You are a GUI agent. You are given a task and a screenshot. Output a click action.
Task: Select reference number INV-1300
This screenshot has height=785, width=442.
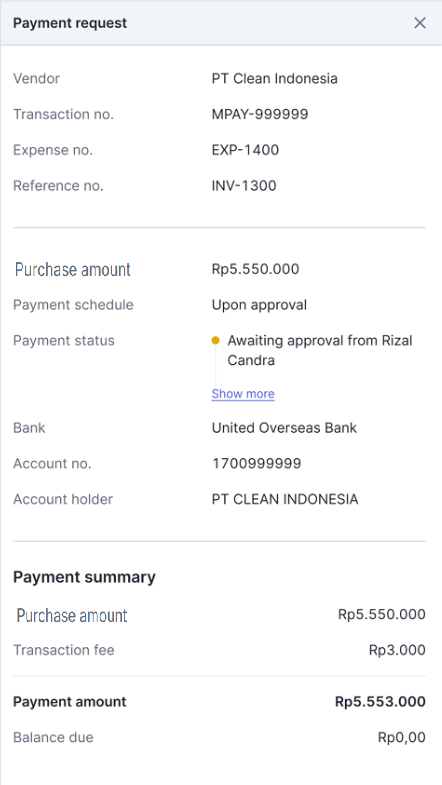tap(244, 186)
